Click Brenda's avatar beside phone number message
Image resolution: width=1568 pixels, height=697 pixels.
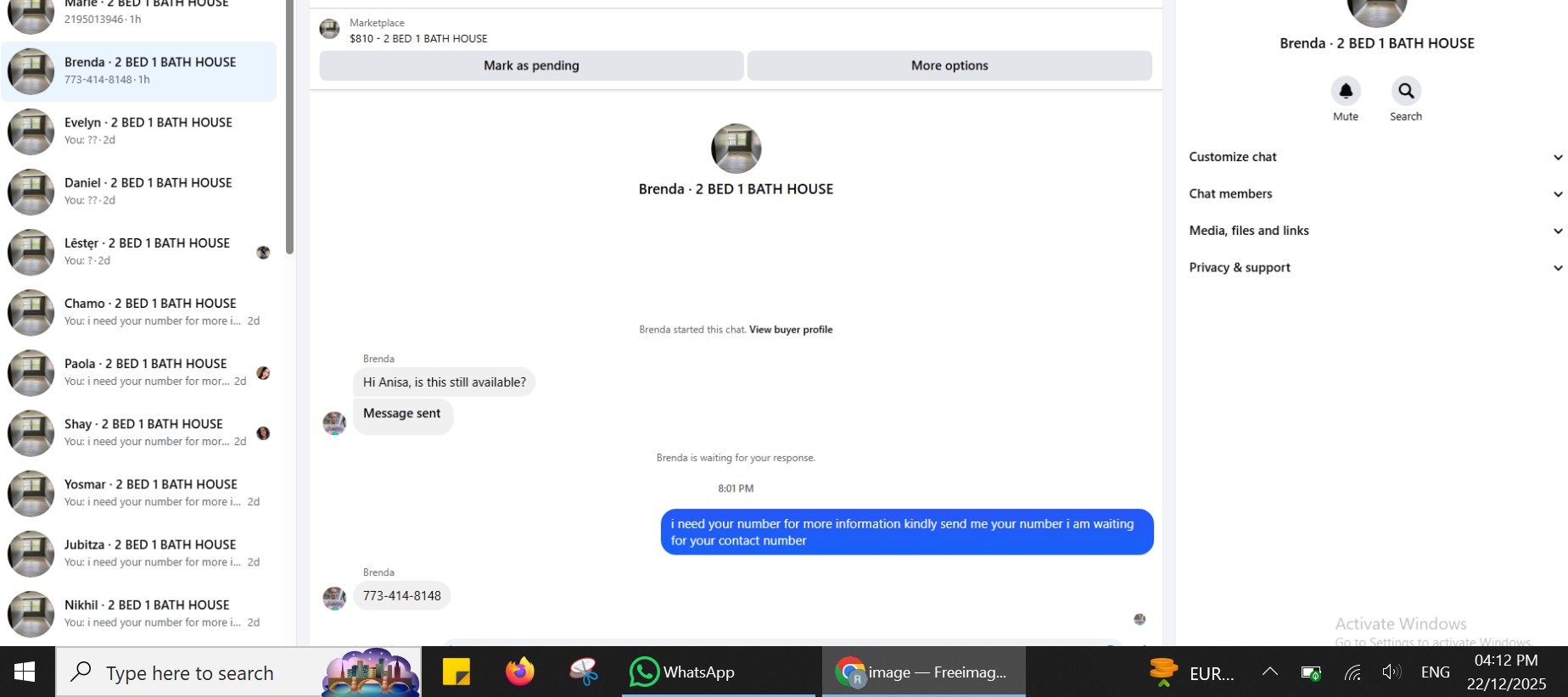pos(334,598)
